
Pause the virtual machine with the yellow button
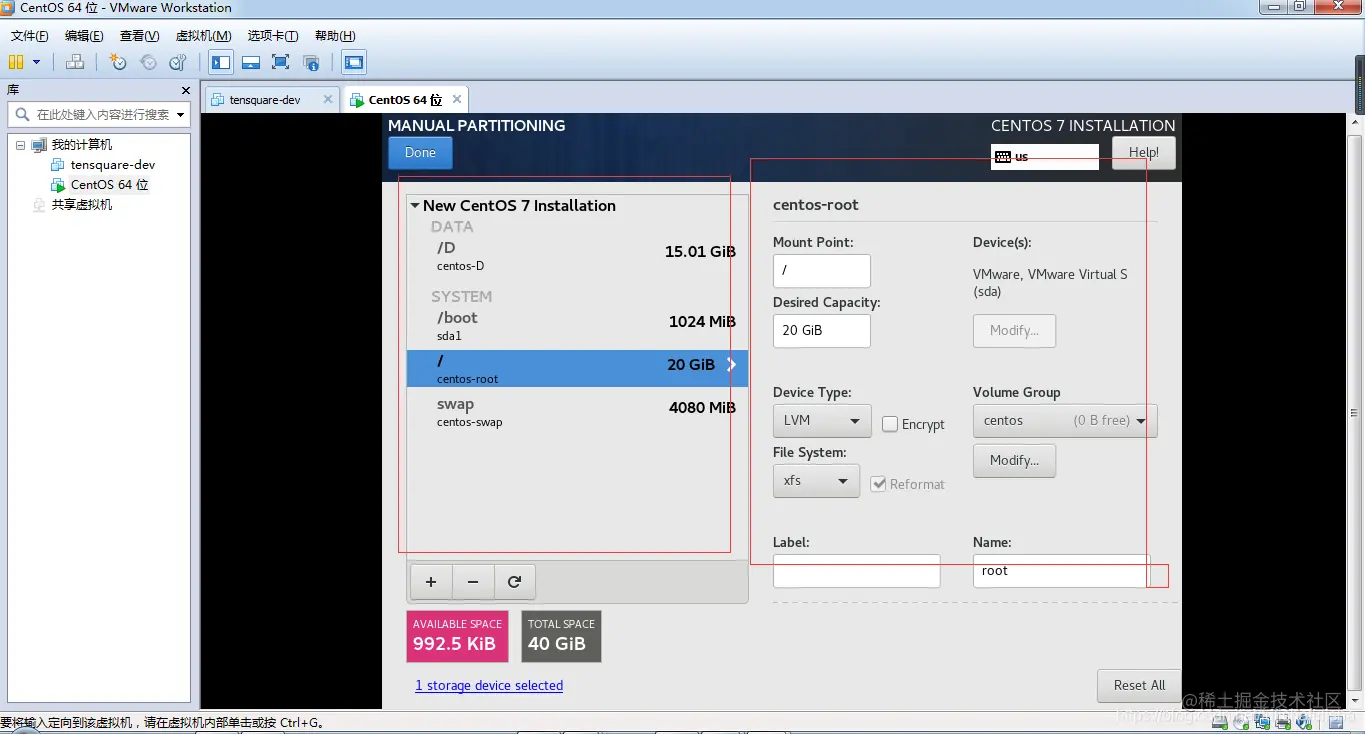click(x=16, y=62)
